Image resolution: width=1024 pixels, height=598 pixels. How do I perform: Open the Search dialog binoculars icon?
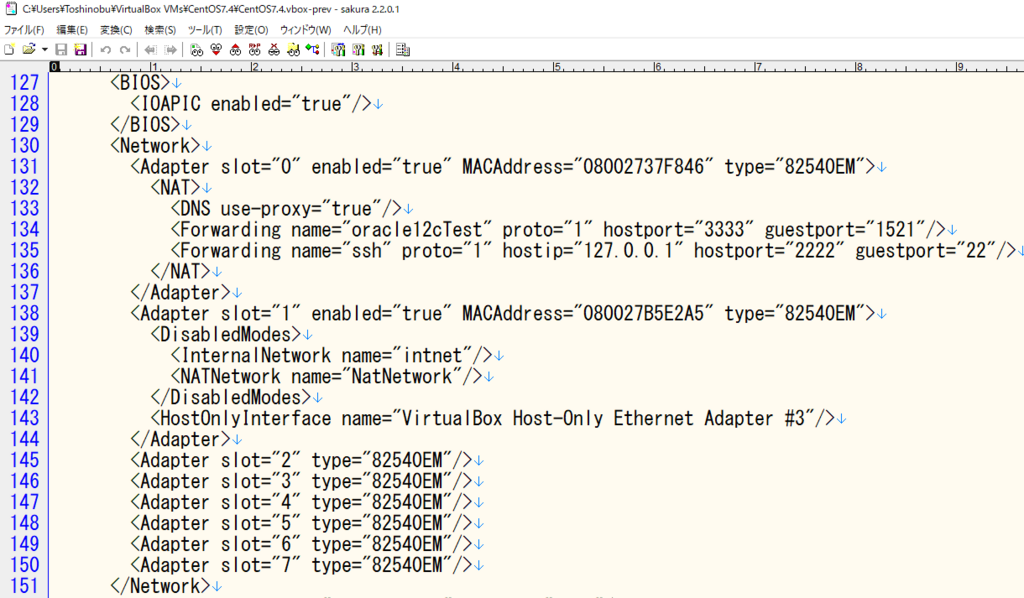[197, 50]
